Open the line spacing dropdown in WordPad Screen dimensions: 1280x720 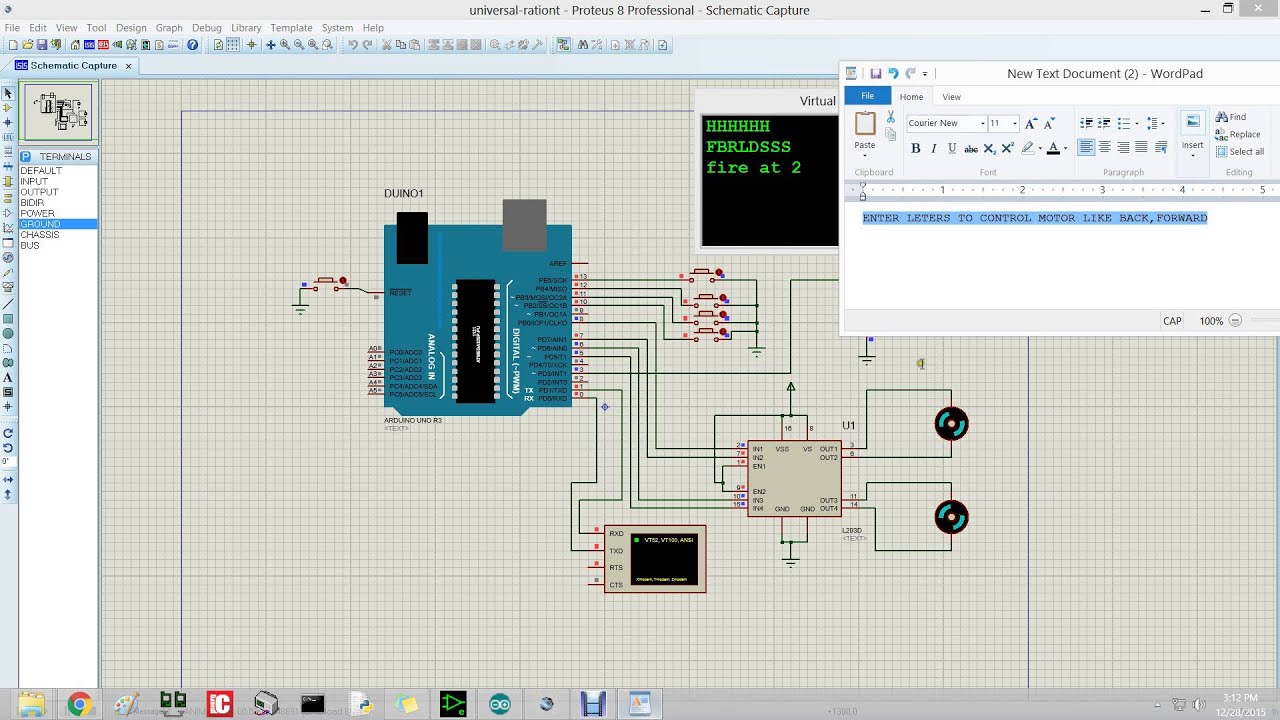[1155, 123]
